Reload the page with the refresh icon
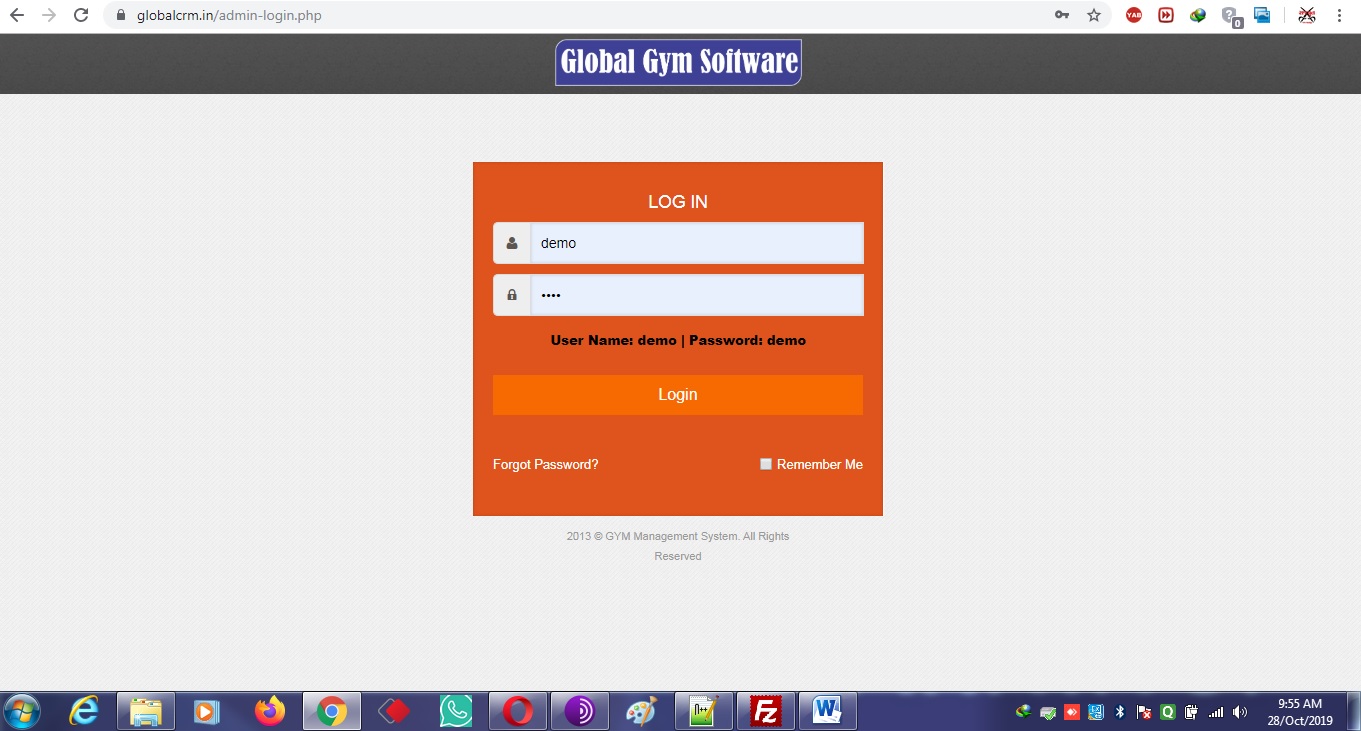The height and width of the screenshot is (731, 1361). (x=81, y=15)
